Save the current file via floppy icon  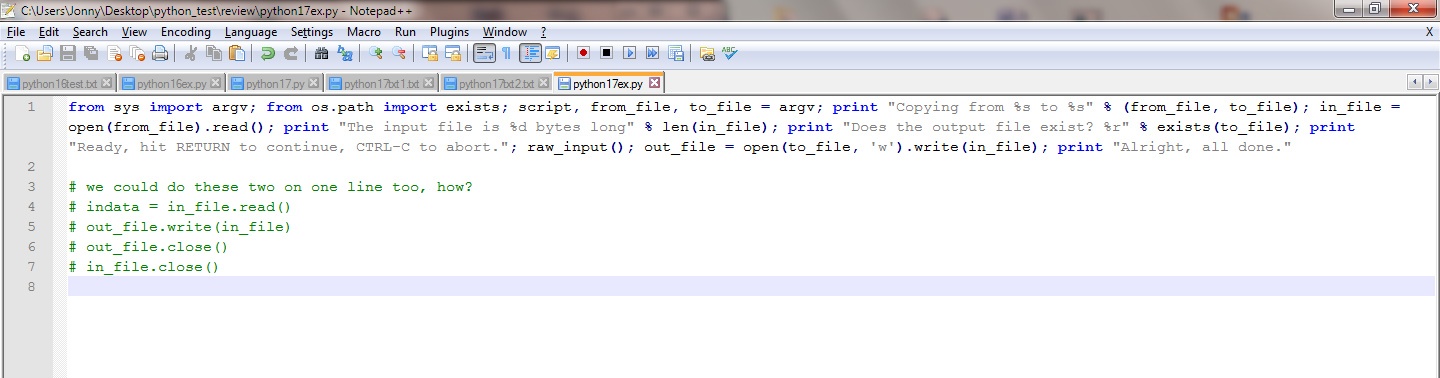68,53
